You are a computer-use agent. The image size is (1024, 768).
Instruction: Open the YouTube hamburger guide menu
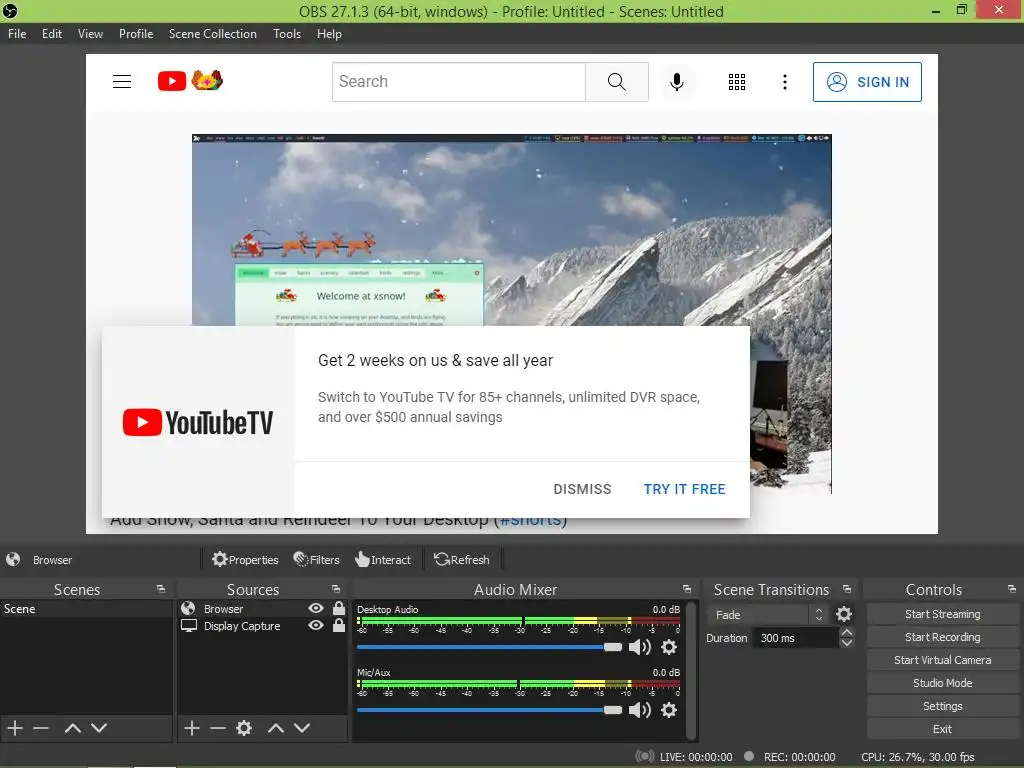pos(122,82)
